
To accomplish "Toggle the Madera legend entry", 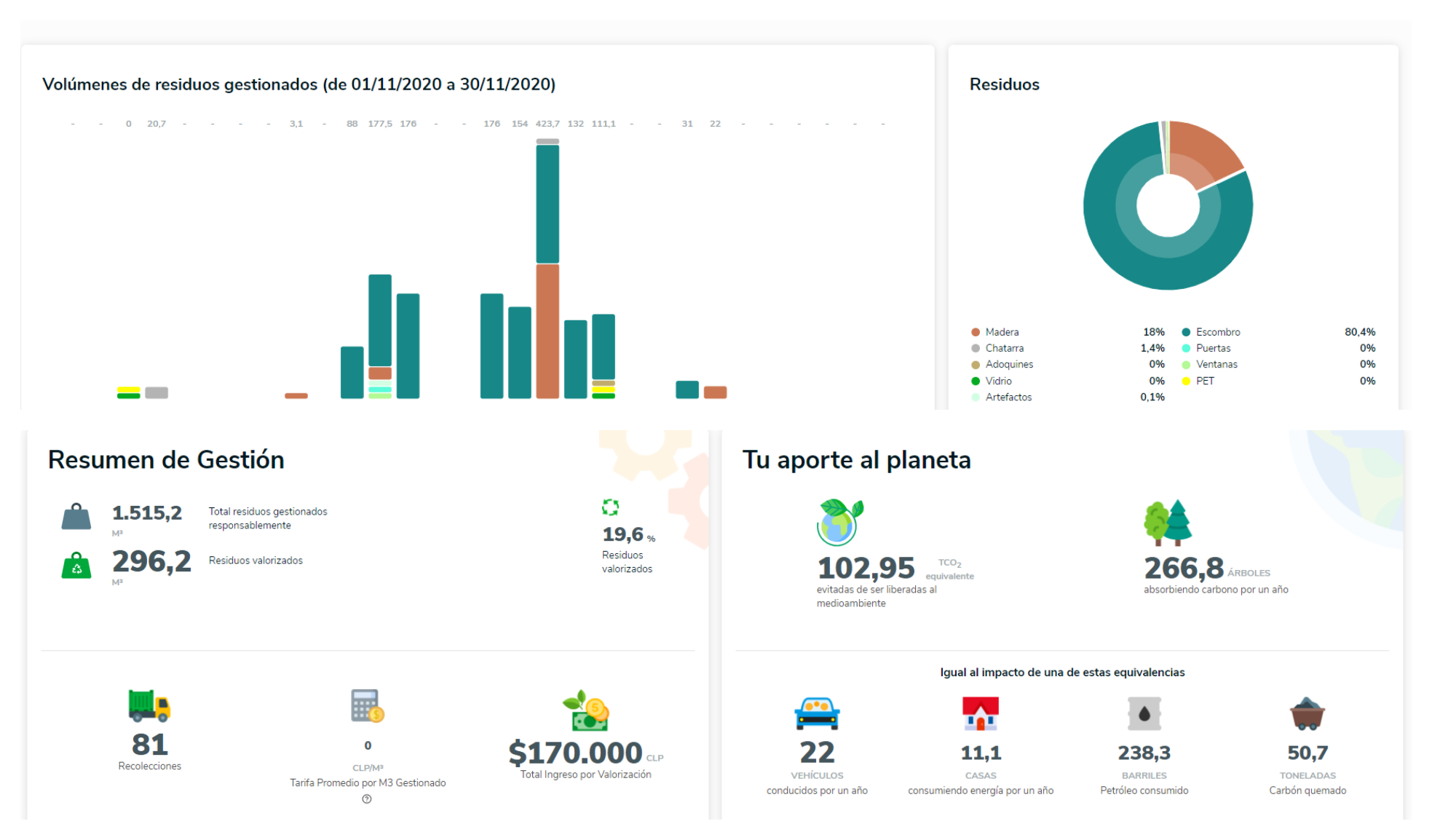I will [1002, 332].
